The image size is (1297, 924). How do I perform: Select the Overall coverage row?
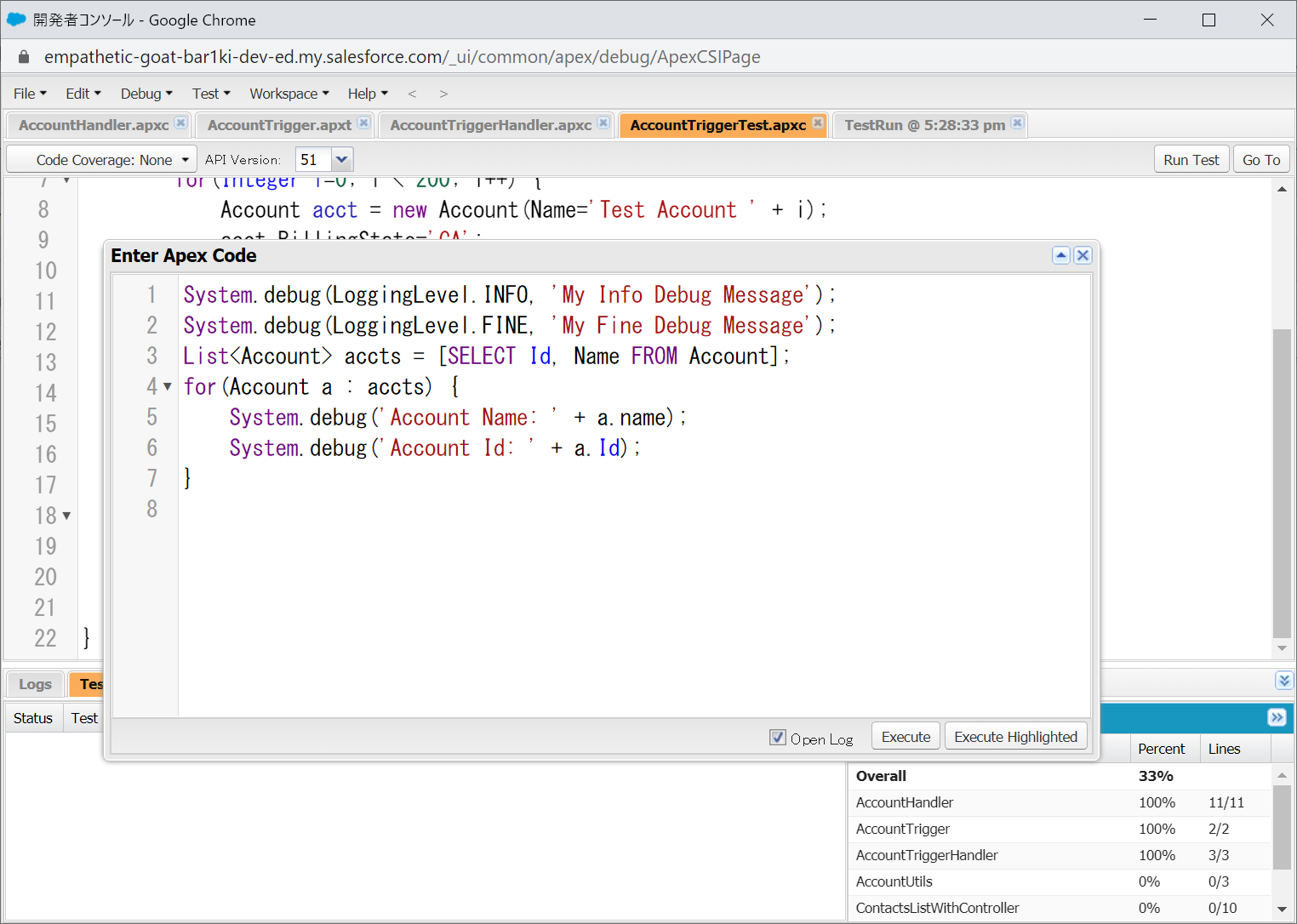pyautogui.click(x=1059, y=776)
